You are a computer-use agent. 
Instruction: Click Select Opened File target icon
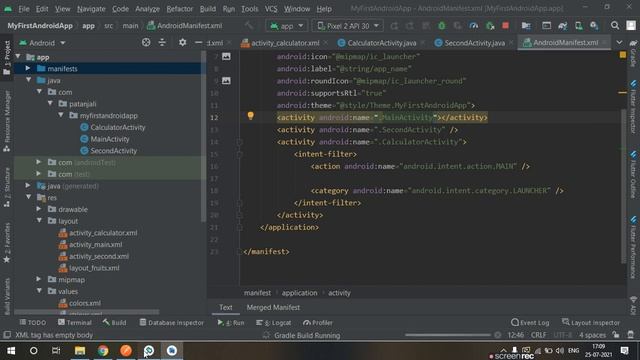coord(146,42)
